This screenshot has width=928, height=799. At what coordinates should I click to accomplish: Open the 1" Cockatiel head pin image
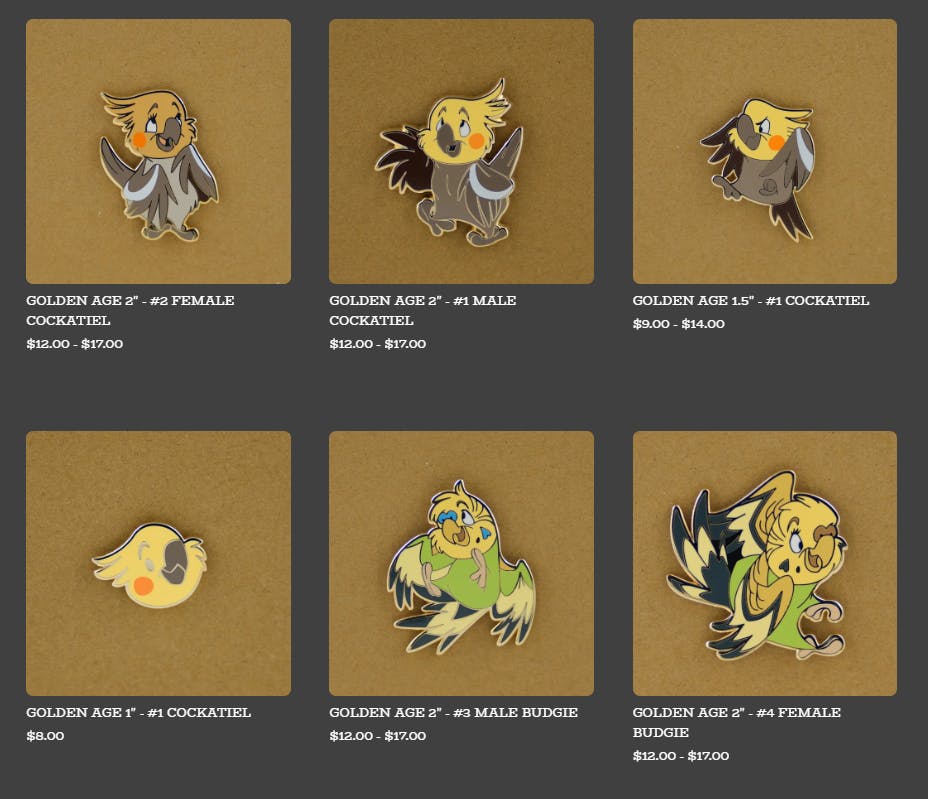(x=158, y=563)
